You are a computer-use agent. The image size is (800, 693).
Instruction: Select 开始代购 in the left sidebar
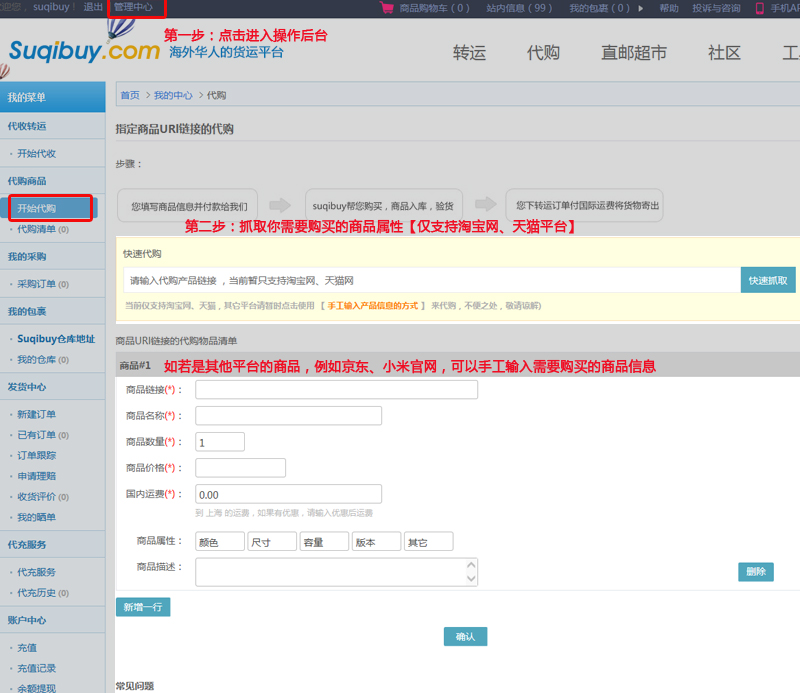tap(37, 208)
